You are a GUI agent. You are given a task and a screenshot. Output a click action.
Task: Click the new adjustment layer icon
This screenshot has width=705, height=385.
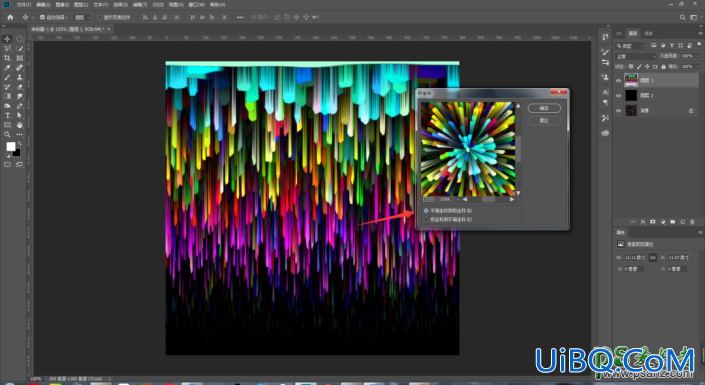663,222
